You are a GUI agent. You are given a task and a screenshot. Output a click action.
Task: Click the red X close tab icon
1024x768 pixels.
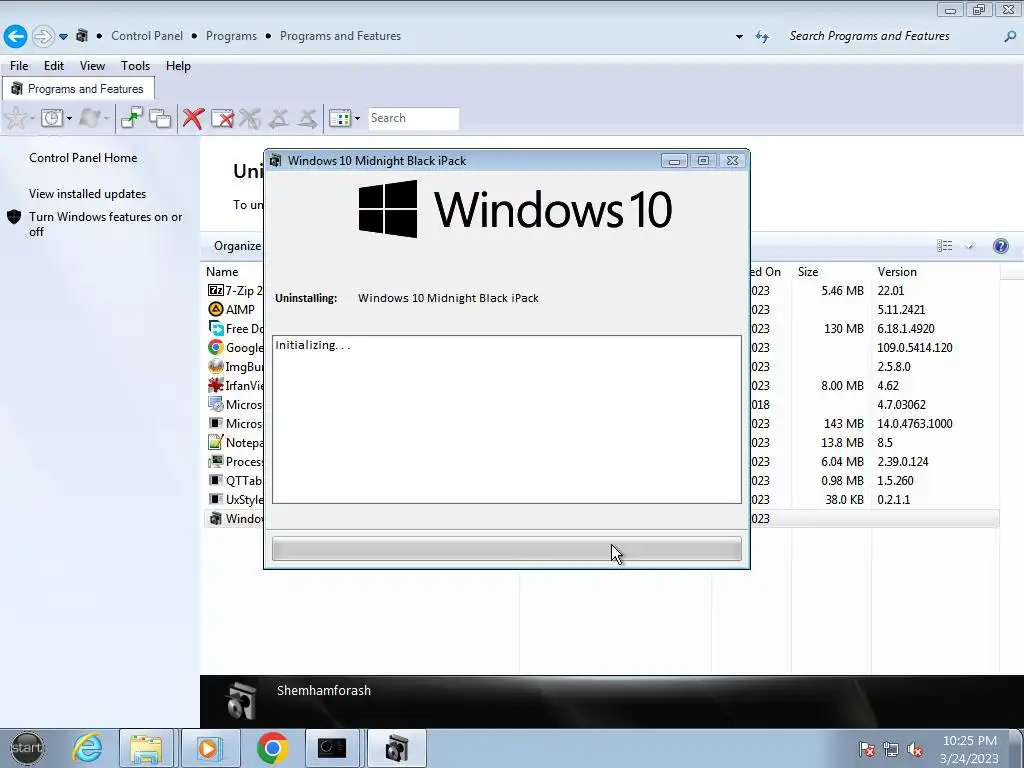tap(193, 118)
